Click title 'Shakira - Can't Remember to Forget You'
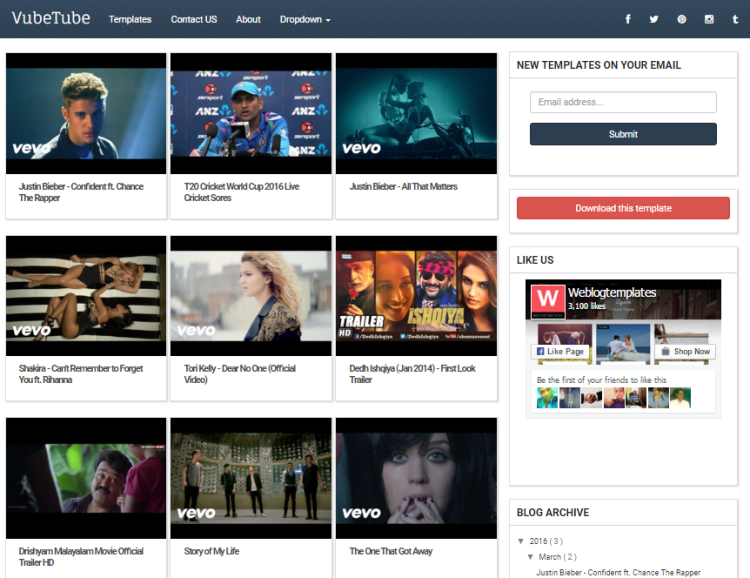This screenshot has width=750, height=578. point(80,374)
